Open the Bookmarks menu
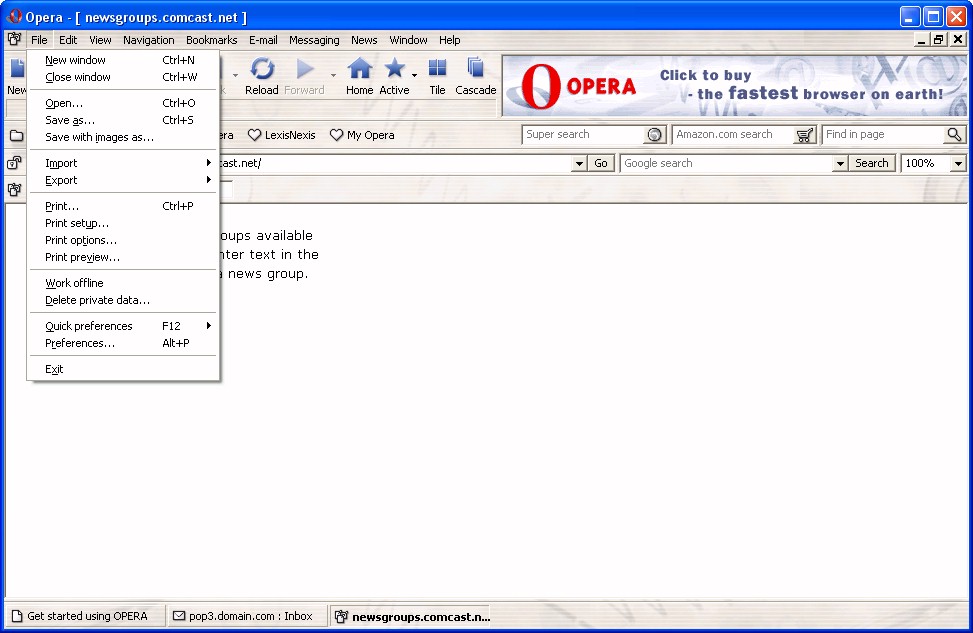The image size is (973, 633). point(211,40)
